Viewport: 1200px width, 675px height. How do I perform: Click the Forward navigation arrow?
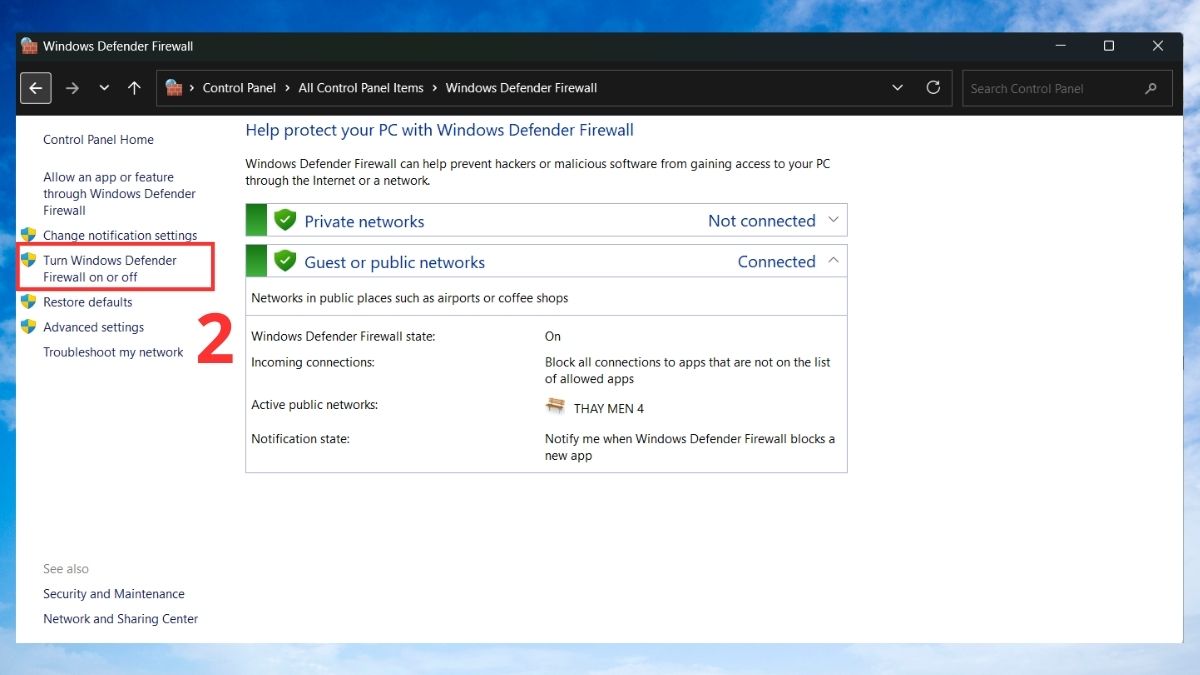(x=72, y=88)
